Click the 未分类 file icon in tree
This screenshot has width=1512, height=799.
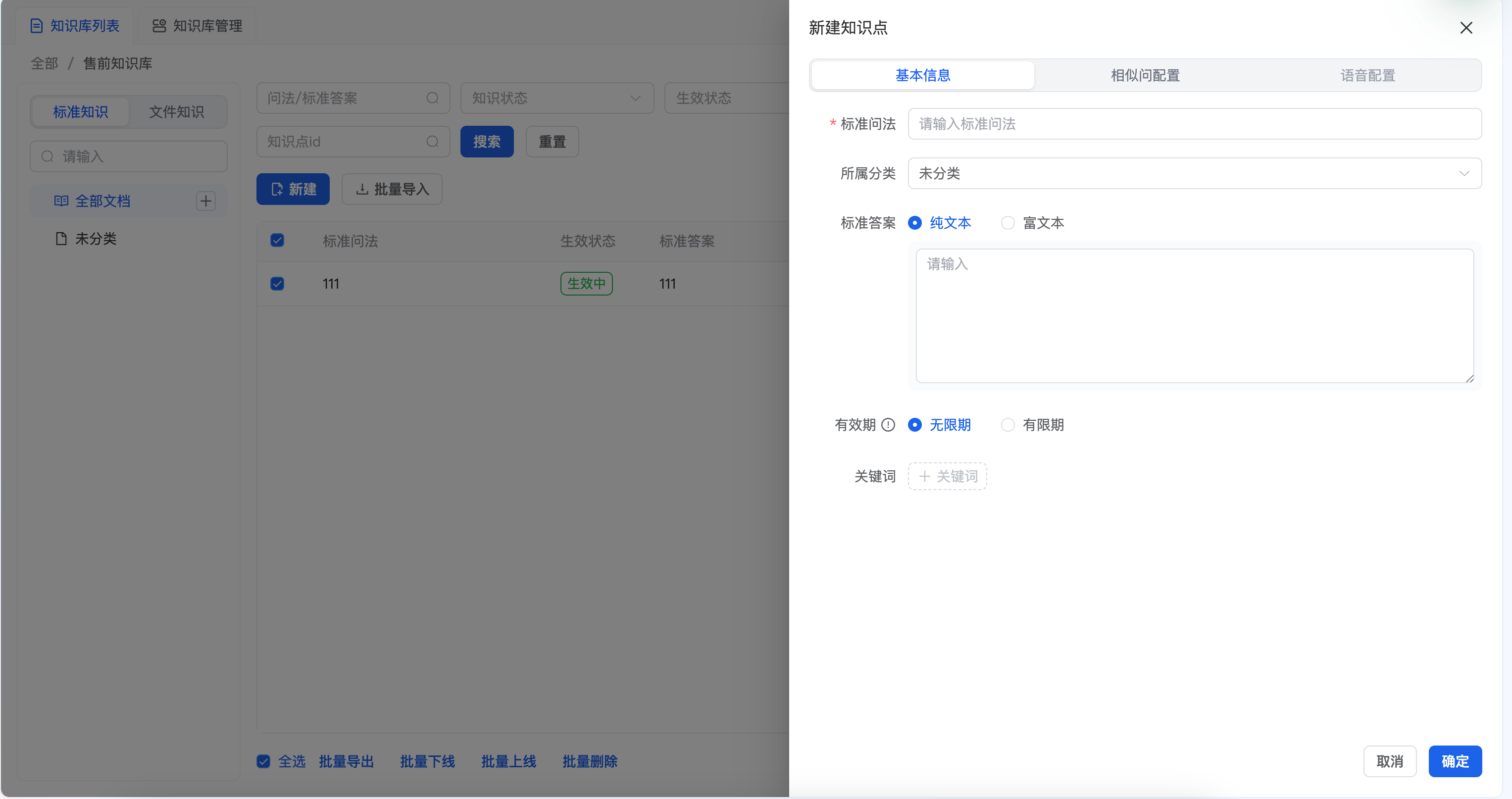point(61,238)
